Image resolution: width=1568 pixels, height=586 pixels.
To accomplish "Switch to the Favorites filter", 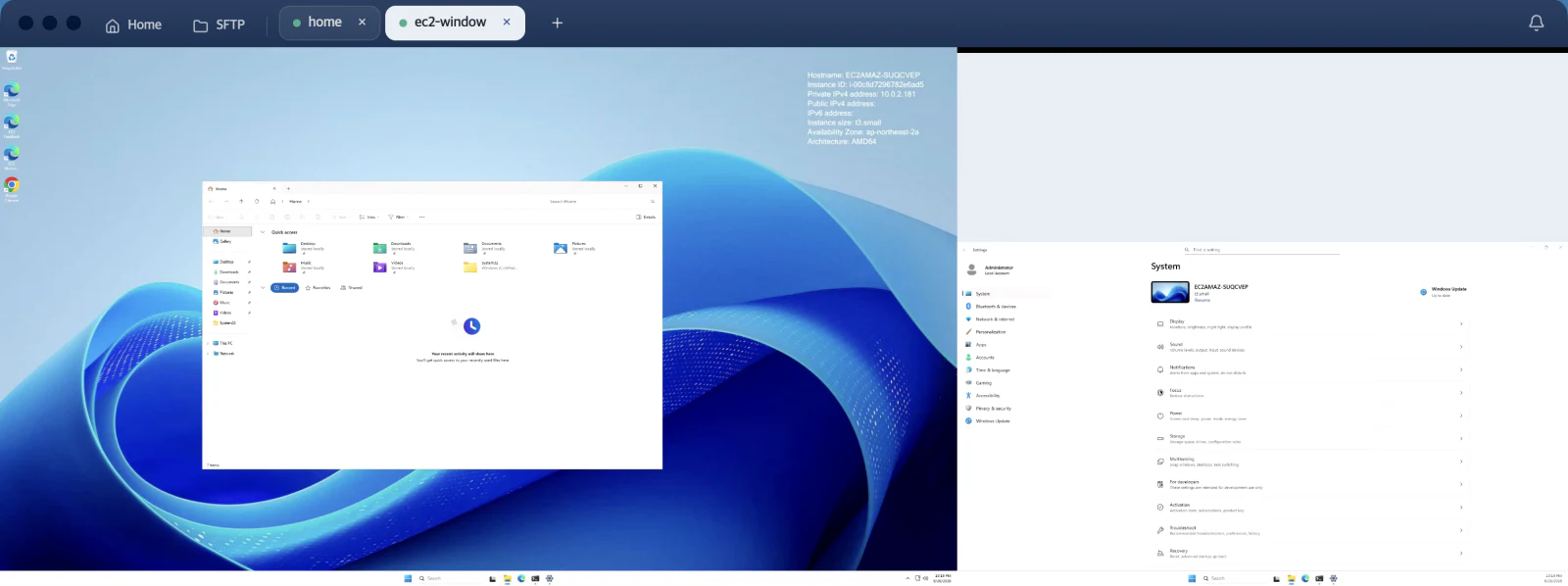I will pyautogui.click(x=318, y=287).
